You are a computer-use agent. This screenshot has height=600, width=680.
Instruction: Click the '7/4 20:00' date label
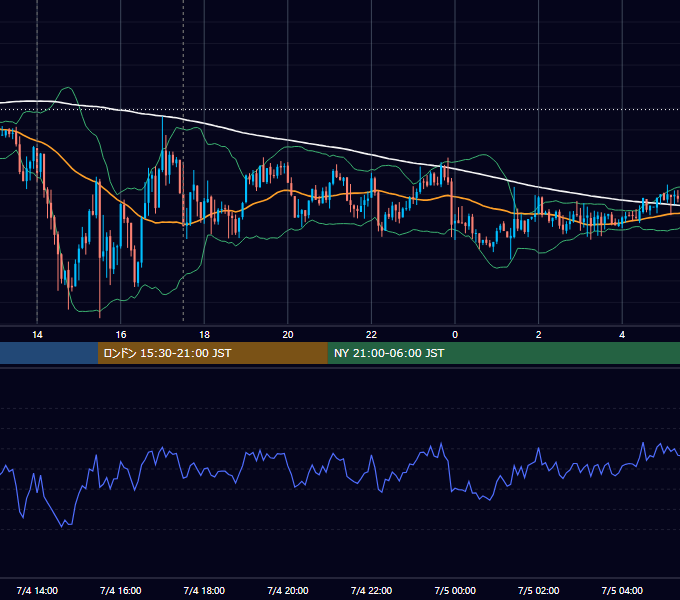click(288, 590)
